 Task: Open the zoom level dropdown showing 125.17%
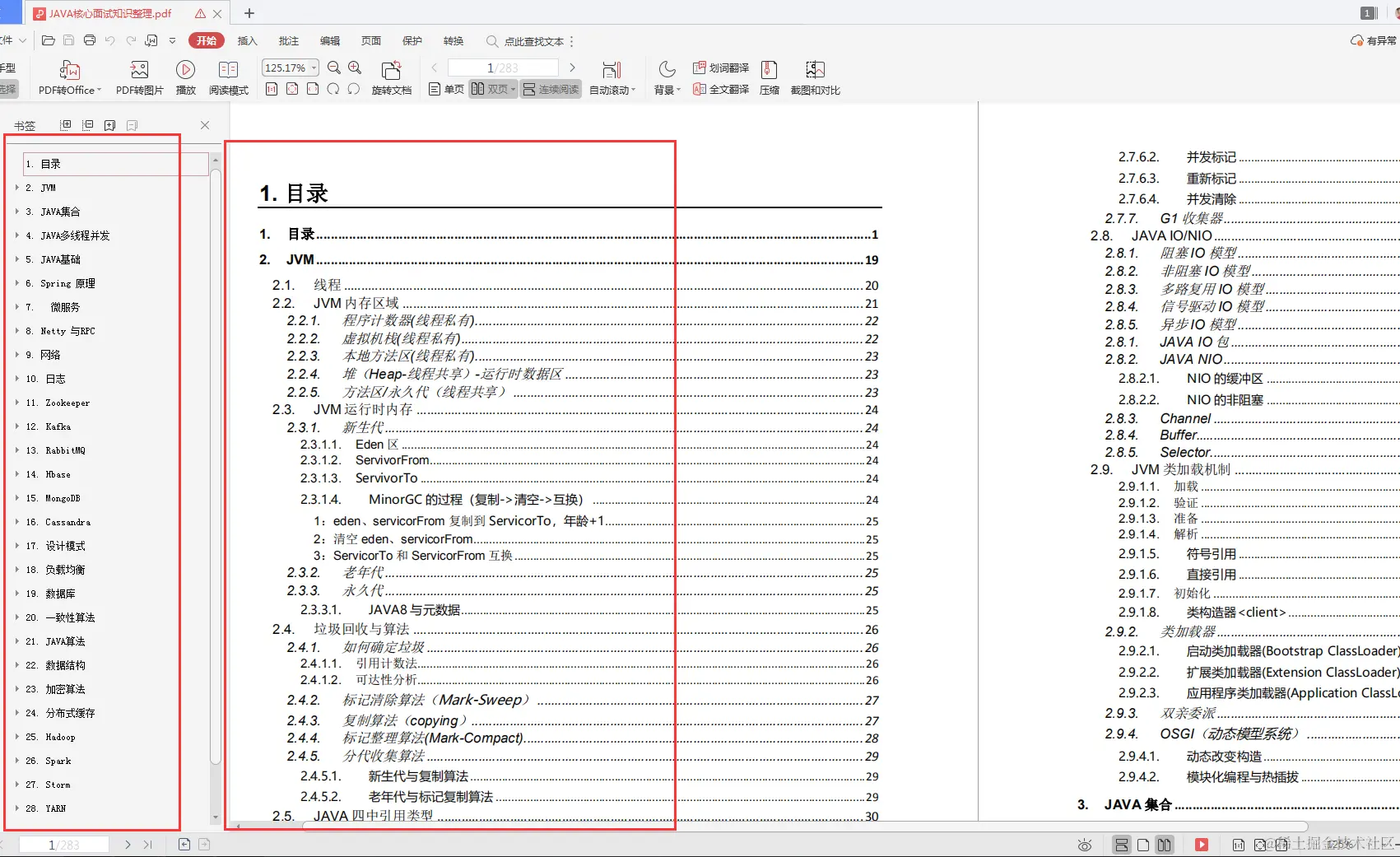tap(289, 68)
